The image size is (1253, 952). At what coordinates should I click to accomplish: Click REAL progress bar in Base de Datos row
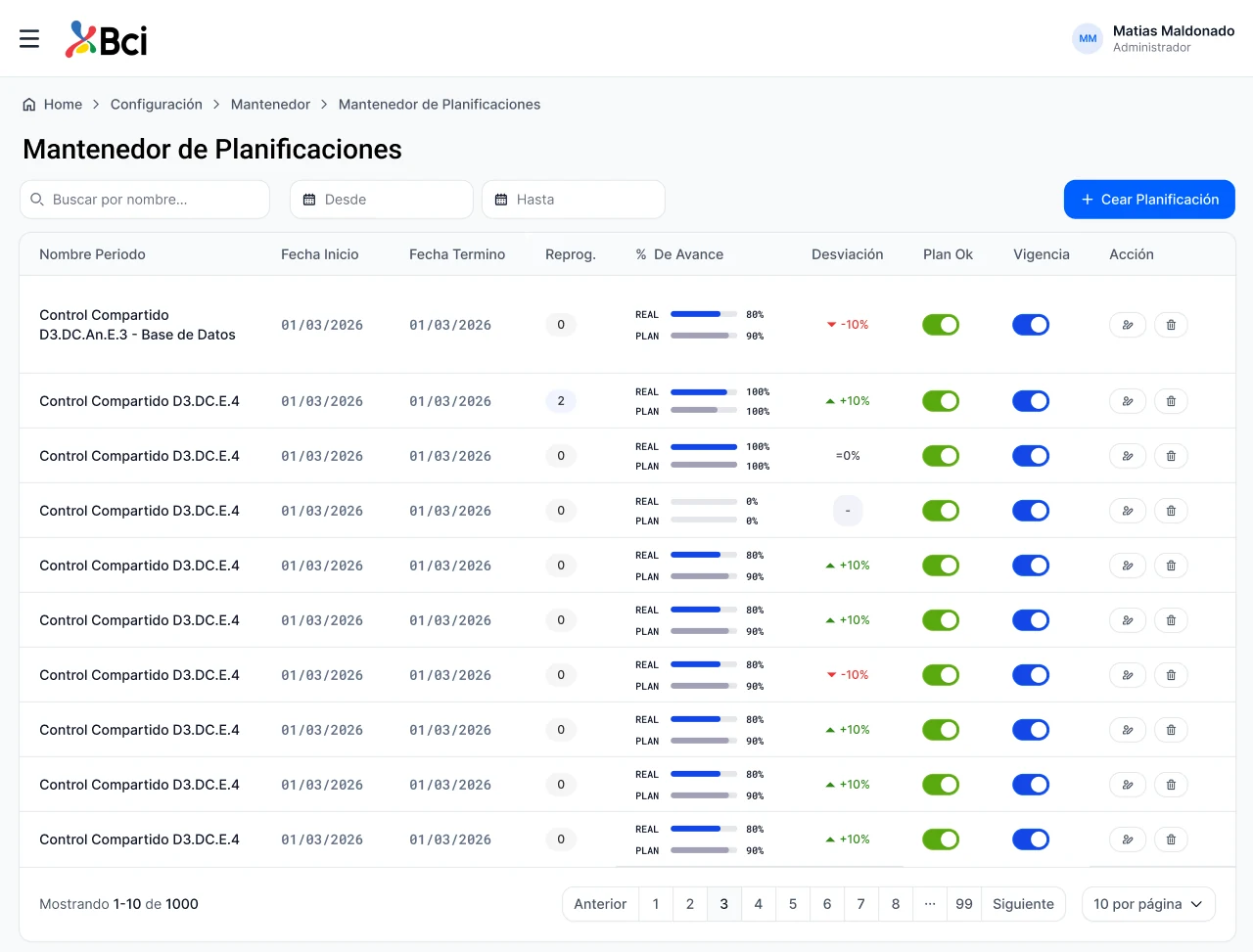click(x=704, y=314)
